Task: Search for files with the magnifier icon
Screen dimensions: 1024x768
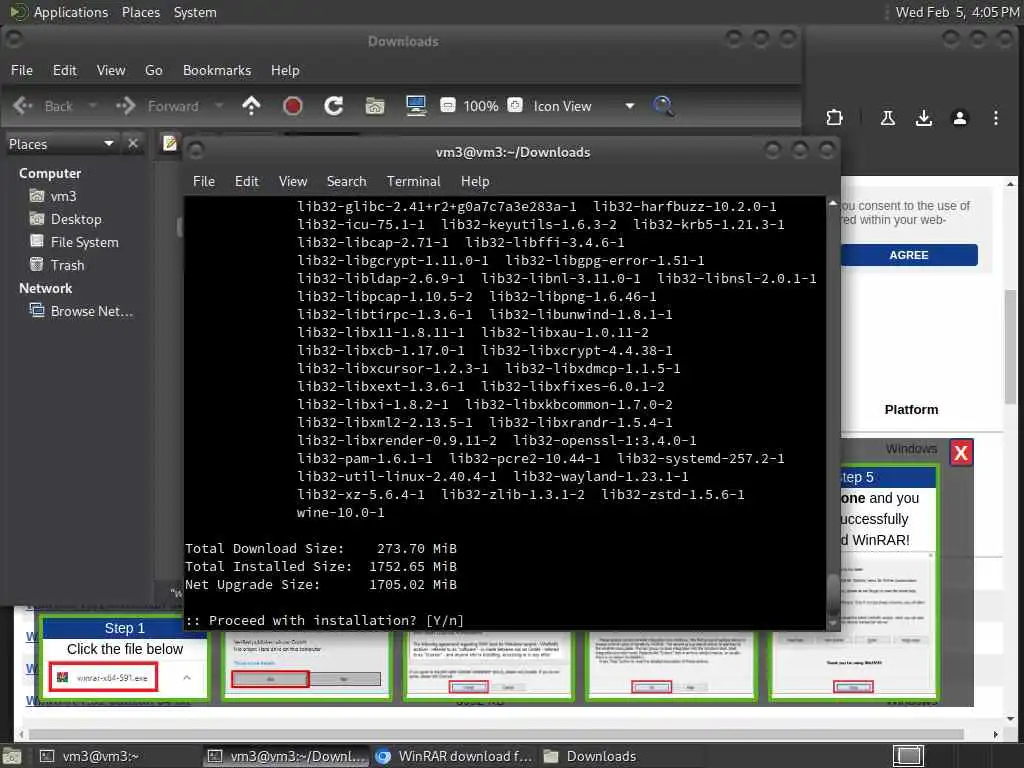Action: [663, 106]
